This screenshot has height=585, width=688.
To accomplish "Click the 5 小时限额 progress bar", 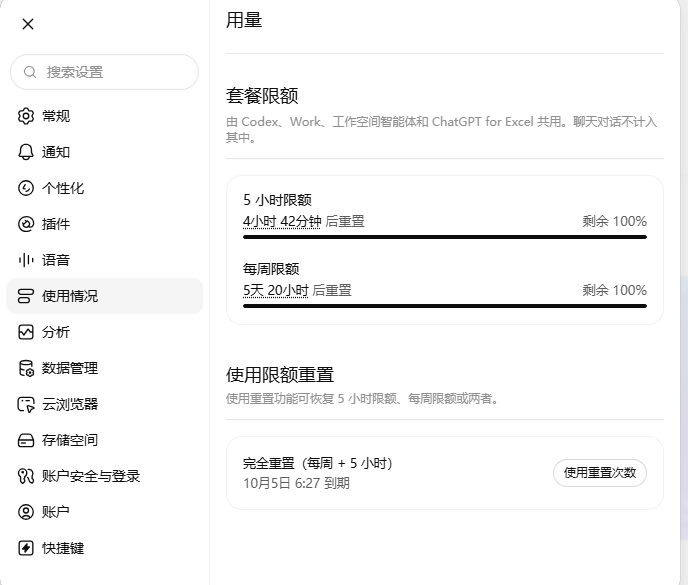I will click(445, 237).
